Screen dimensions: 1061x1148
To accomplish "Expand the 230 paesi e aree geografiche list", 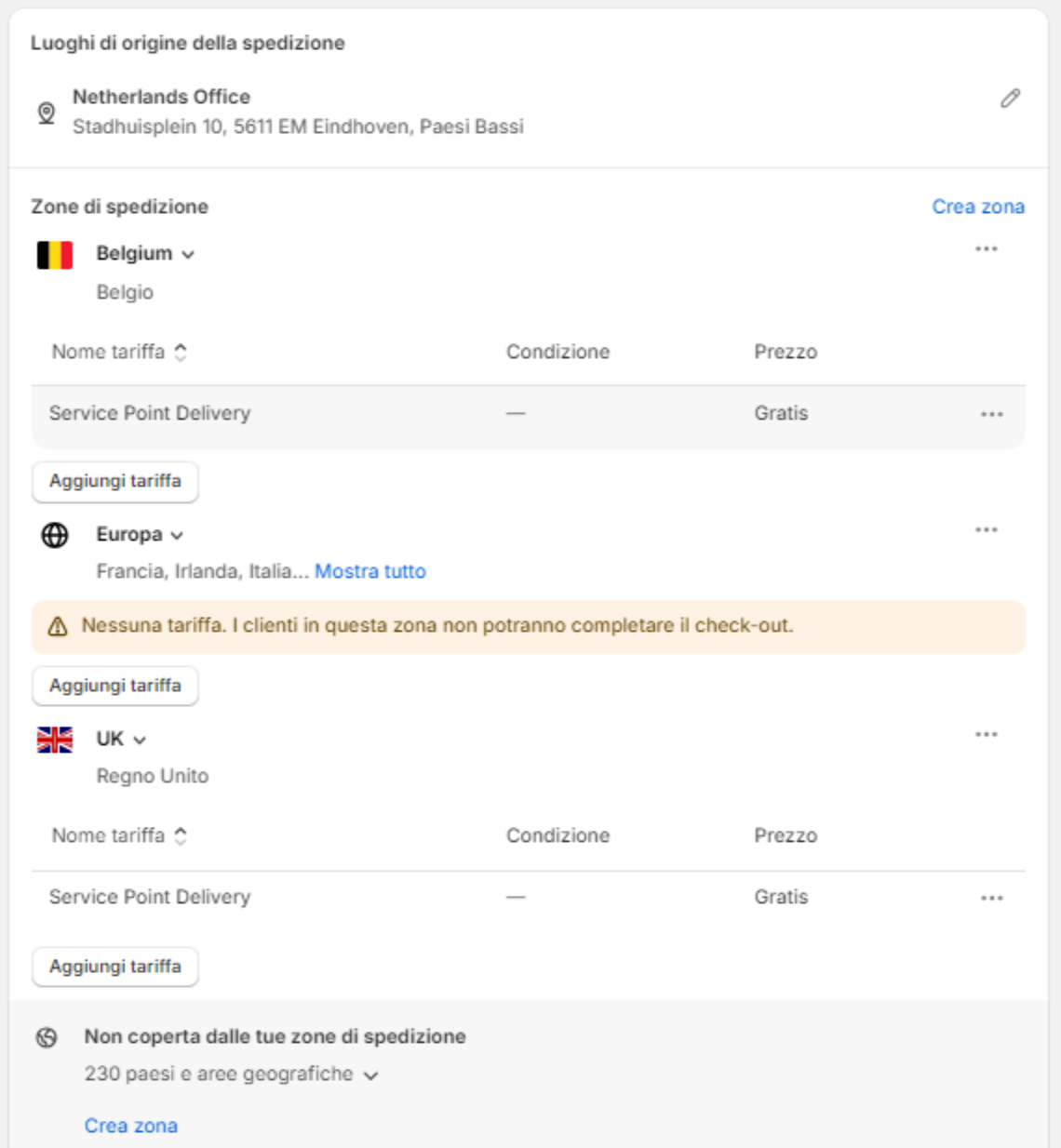I will pyautogui.click(x=370, y=1075).
